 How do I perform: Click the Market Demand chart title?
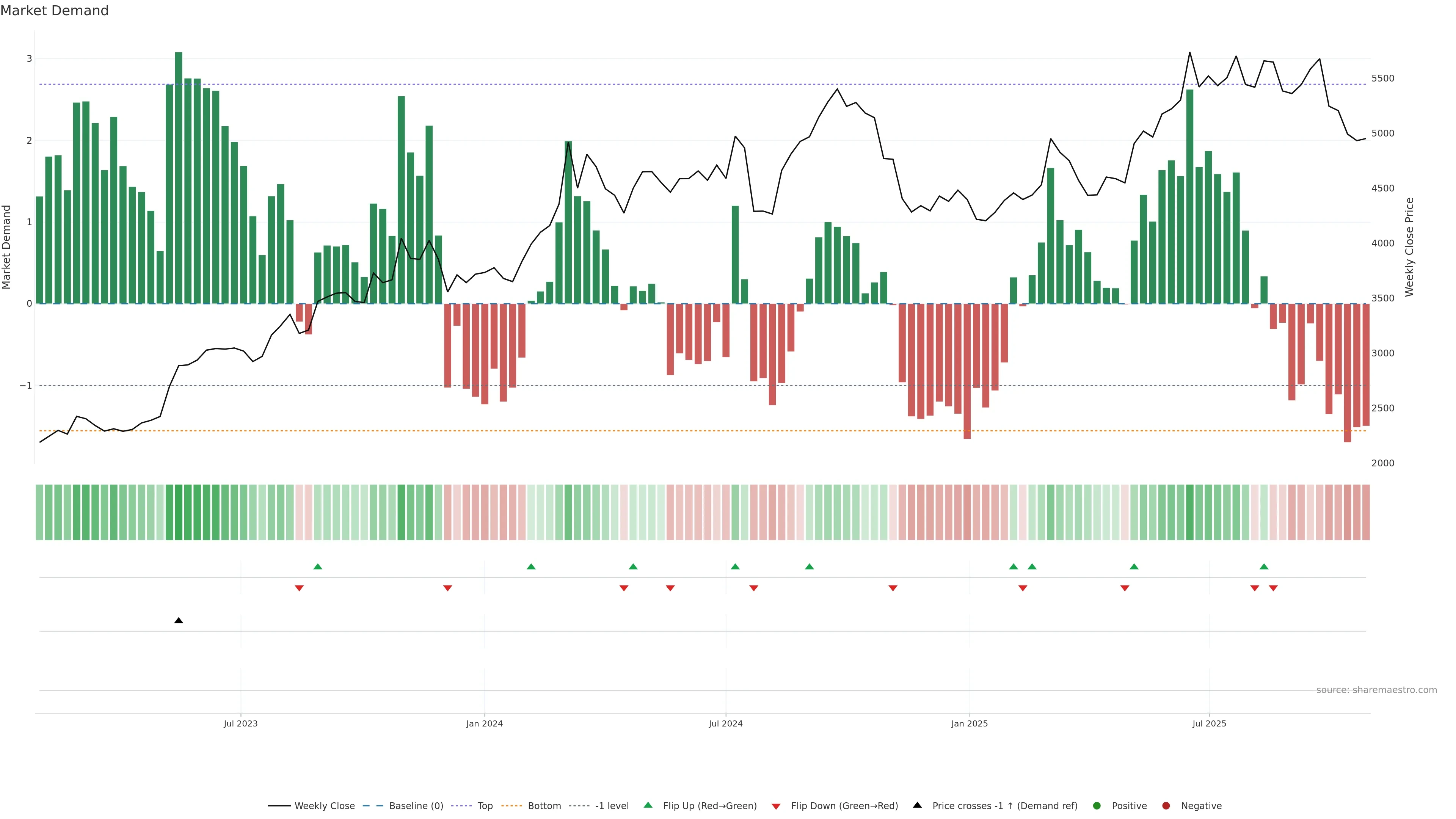(x=54, y=11)
